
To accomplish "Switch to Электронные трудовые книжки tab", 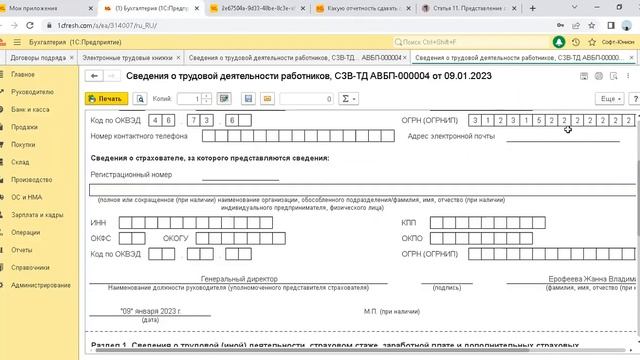I will [x=127, y=58].
